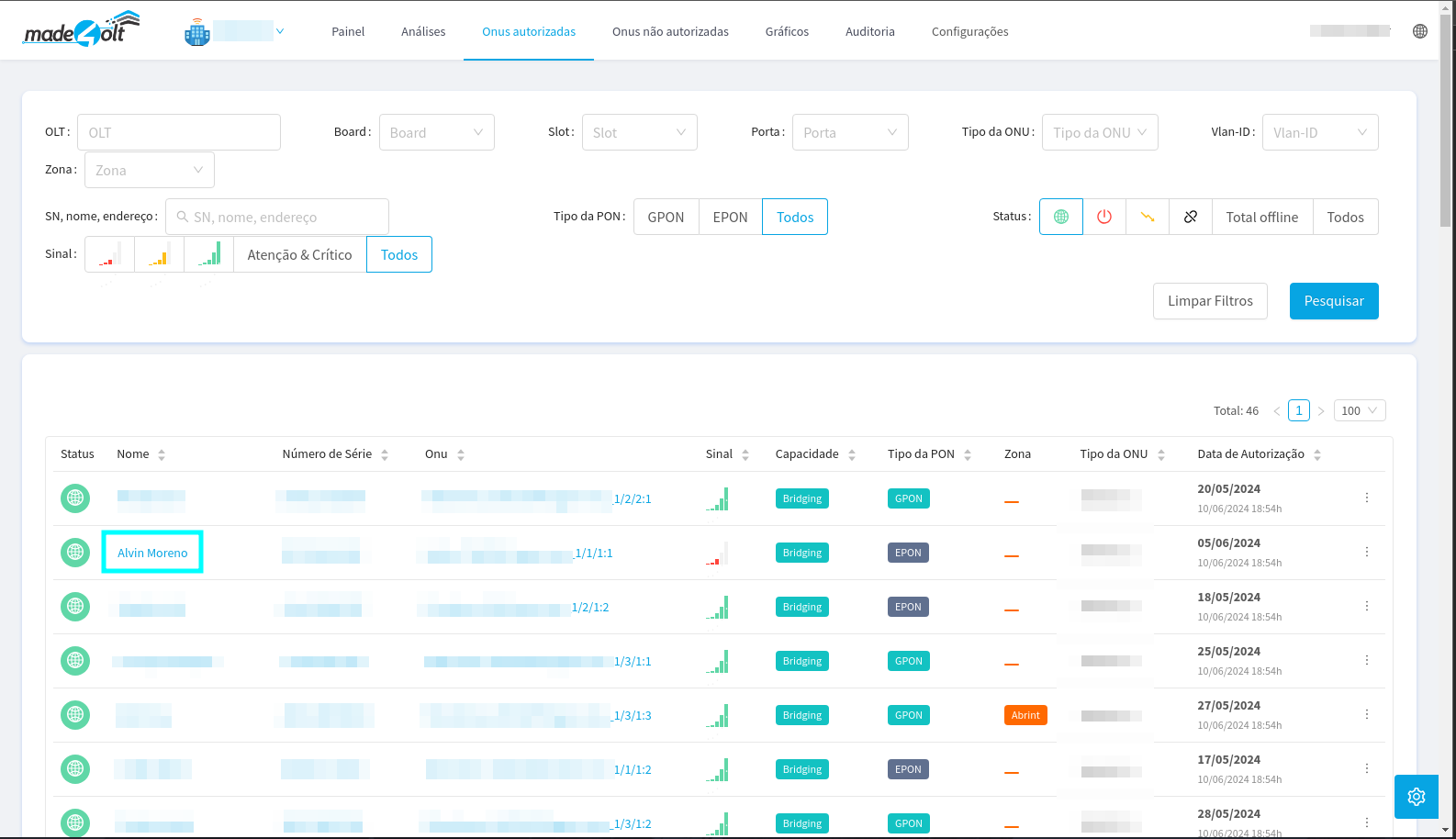Open the page size 100 dropdown

pos(1359,410)
